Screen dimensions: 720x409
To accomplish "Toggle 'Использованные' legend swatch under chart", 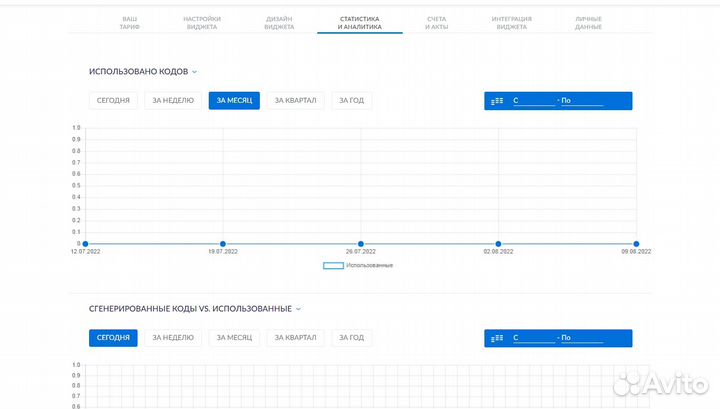I will [x=333, y=265].
